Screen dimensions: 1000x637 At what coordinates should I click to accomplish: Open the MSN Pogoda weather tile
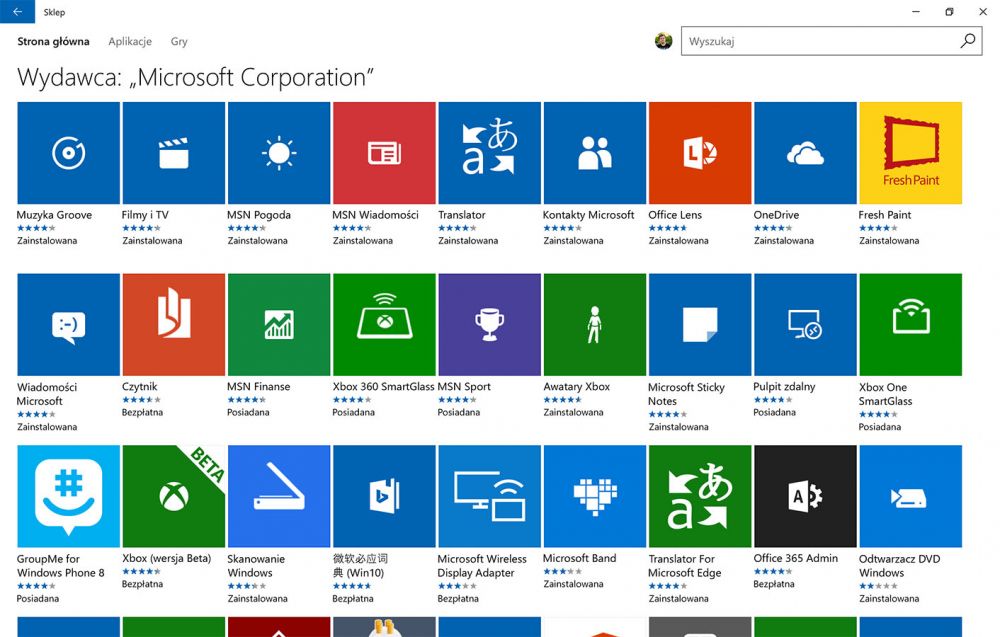point(279,153)
